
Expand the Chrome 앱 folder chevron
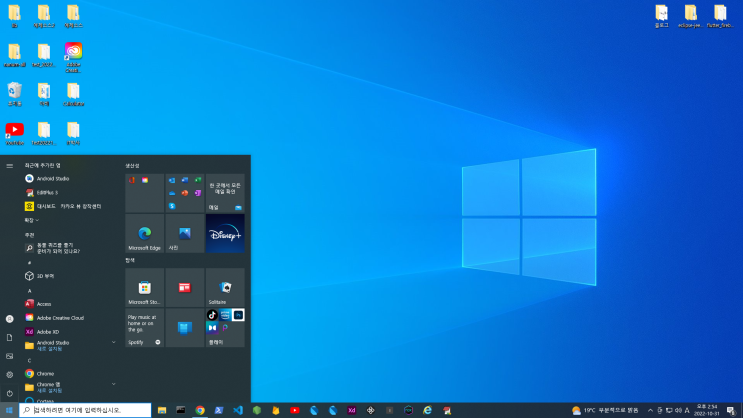(113, 384)
